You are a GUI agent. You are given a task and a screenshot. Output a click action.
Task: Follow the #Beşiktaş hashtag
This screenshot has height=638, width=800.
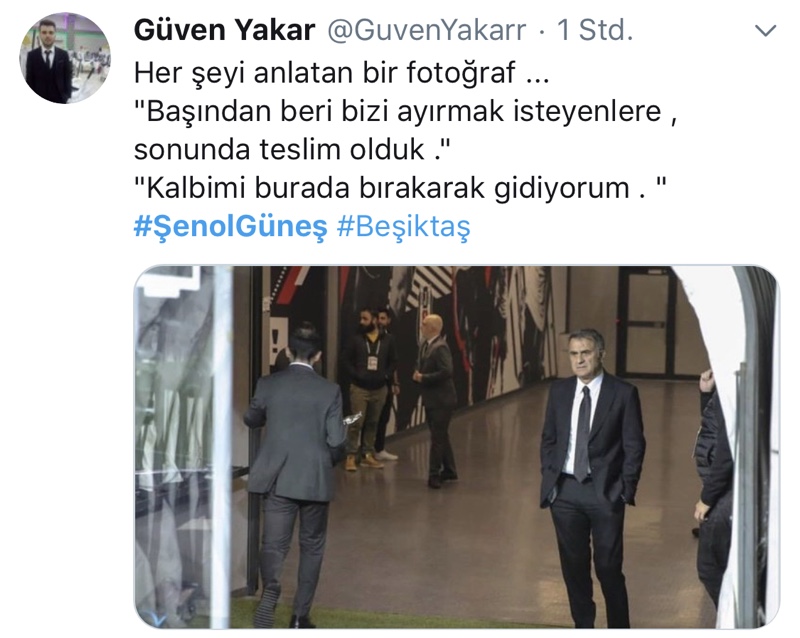(x=404, y=227)
